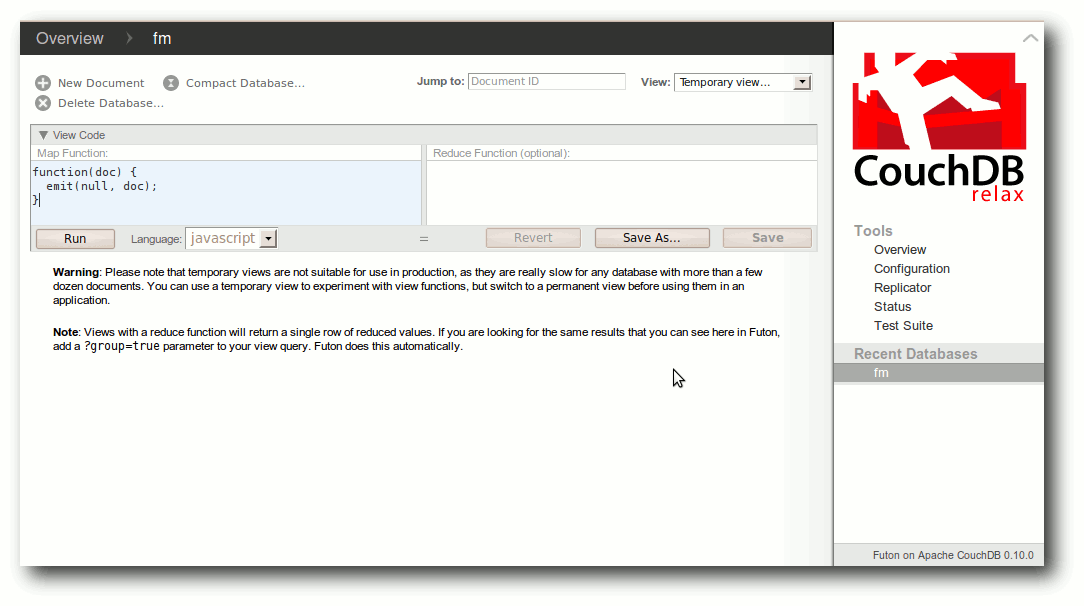Click the Save As... button
1084x606 pixels.
coord(652,238)
